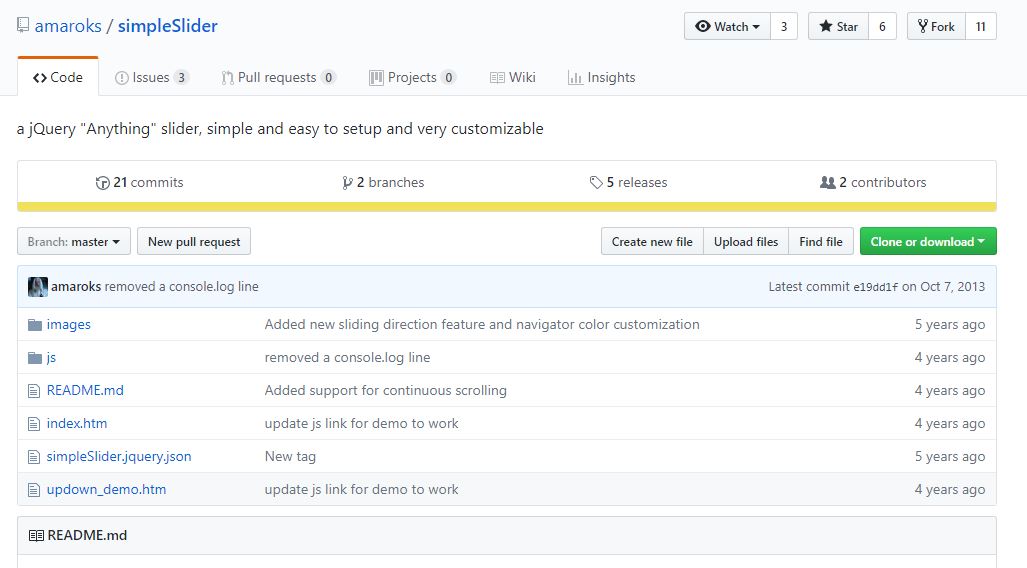View the stargazers count 6
Image resolution: width=1027 pixels, height=568 pixels.
(x=882, y=26)
